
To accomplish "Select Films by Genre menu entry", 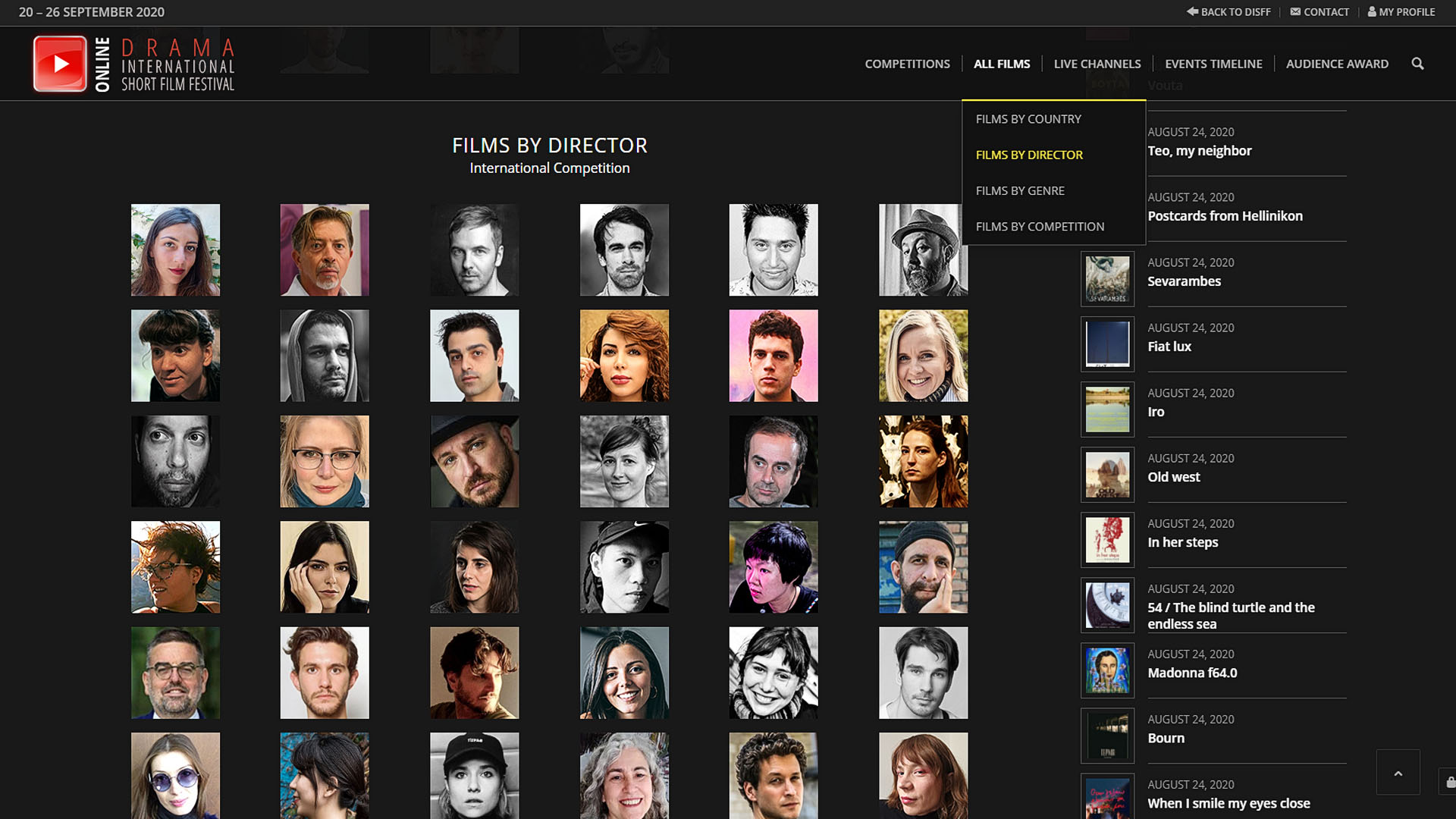I will pyautogui.click(x=1020, y=191).
